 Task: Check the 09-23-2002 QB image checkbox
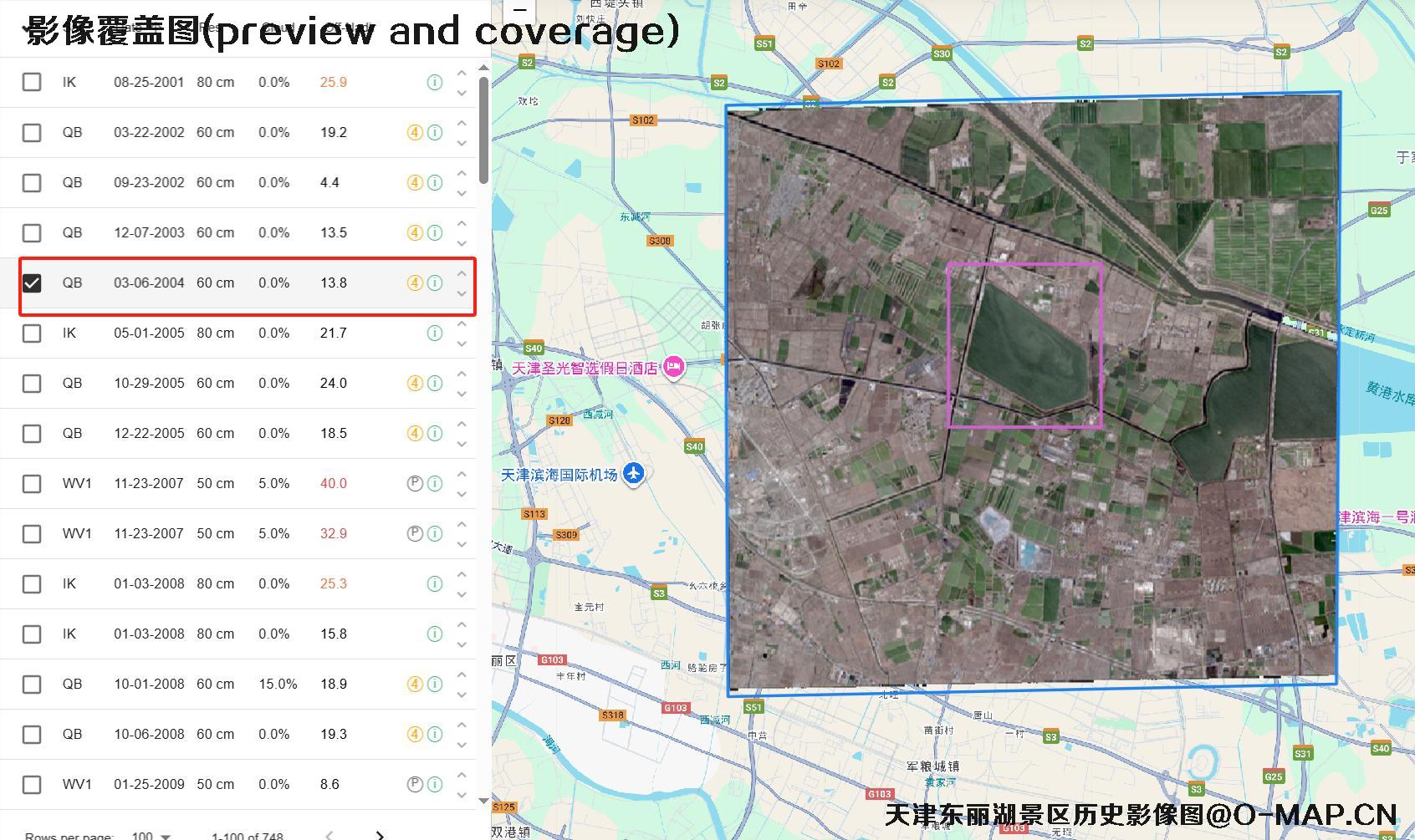(x=32, y=182)
